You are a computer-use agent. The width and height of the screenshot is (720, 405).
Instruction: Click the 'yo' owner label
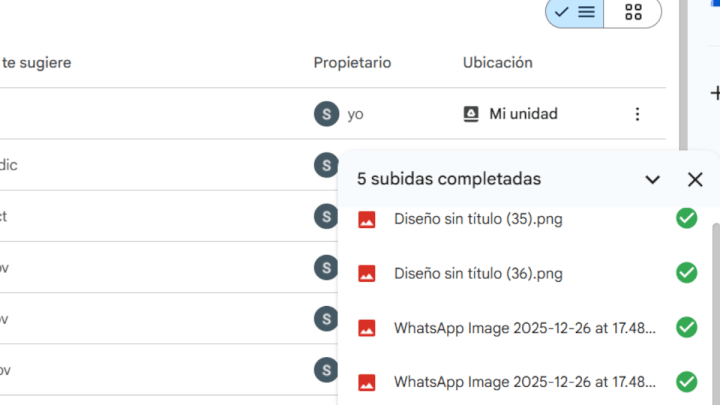[x=355, y=114]
